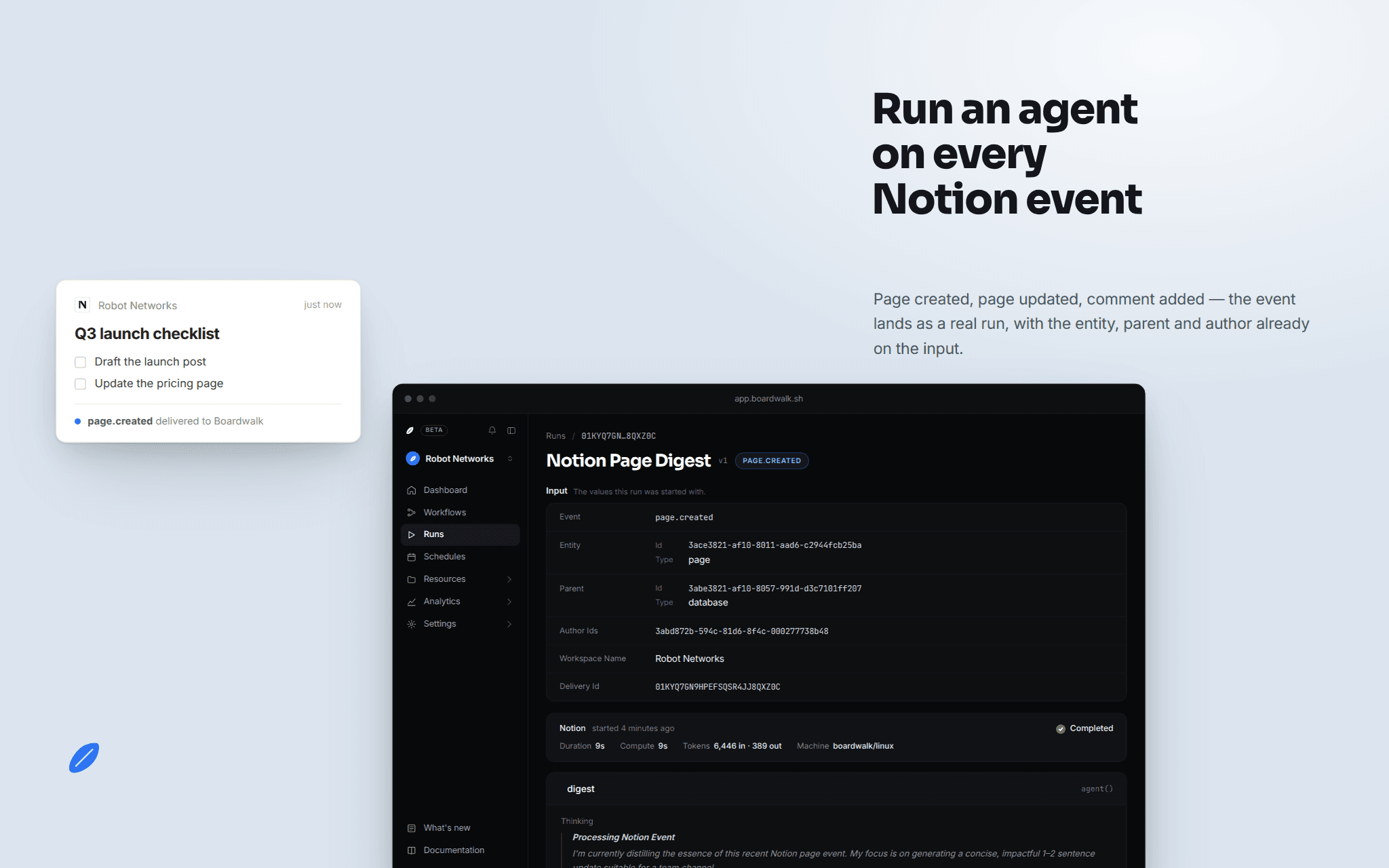Click the parent type value database
Image resolution: width=1389 pixels, height=868 pixels.
[707, 604]
